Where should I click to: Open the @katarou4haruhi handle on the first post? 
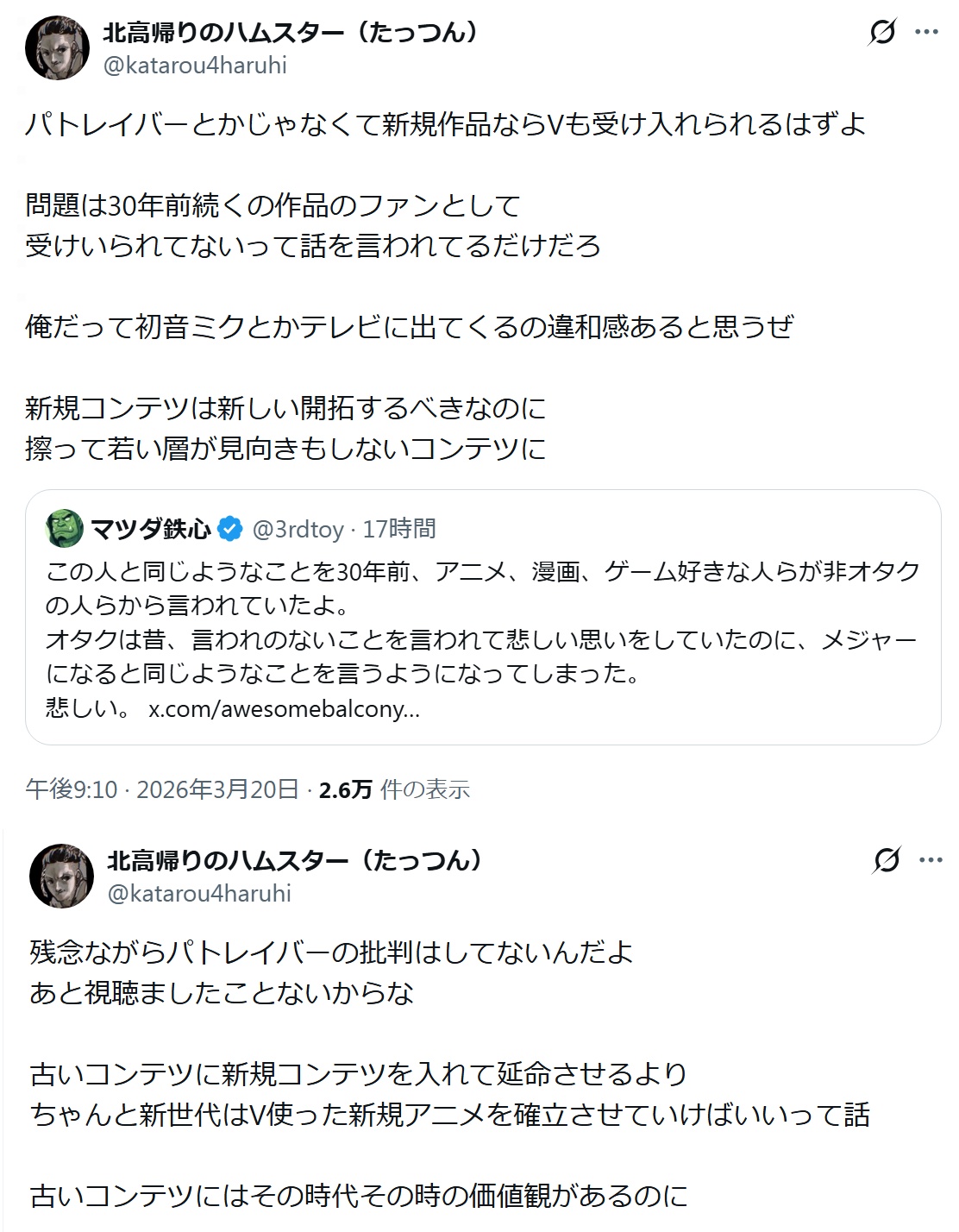[x=195, y=66]
